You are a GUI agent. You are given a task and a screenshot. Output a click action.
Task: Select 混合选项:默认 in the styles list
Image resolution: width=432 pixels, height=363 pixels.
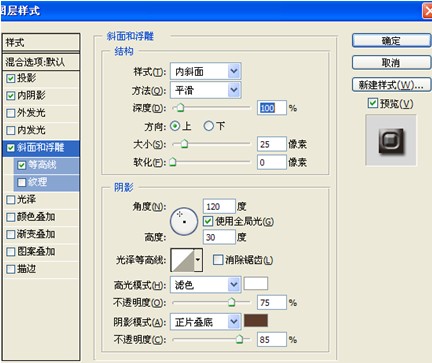click(x=41, y=62)
